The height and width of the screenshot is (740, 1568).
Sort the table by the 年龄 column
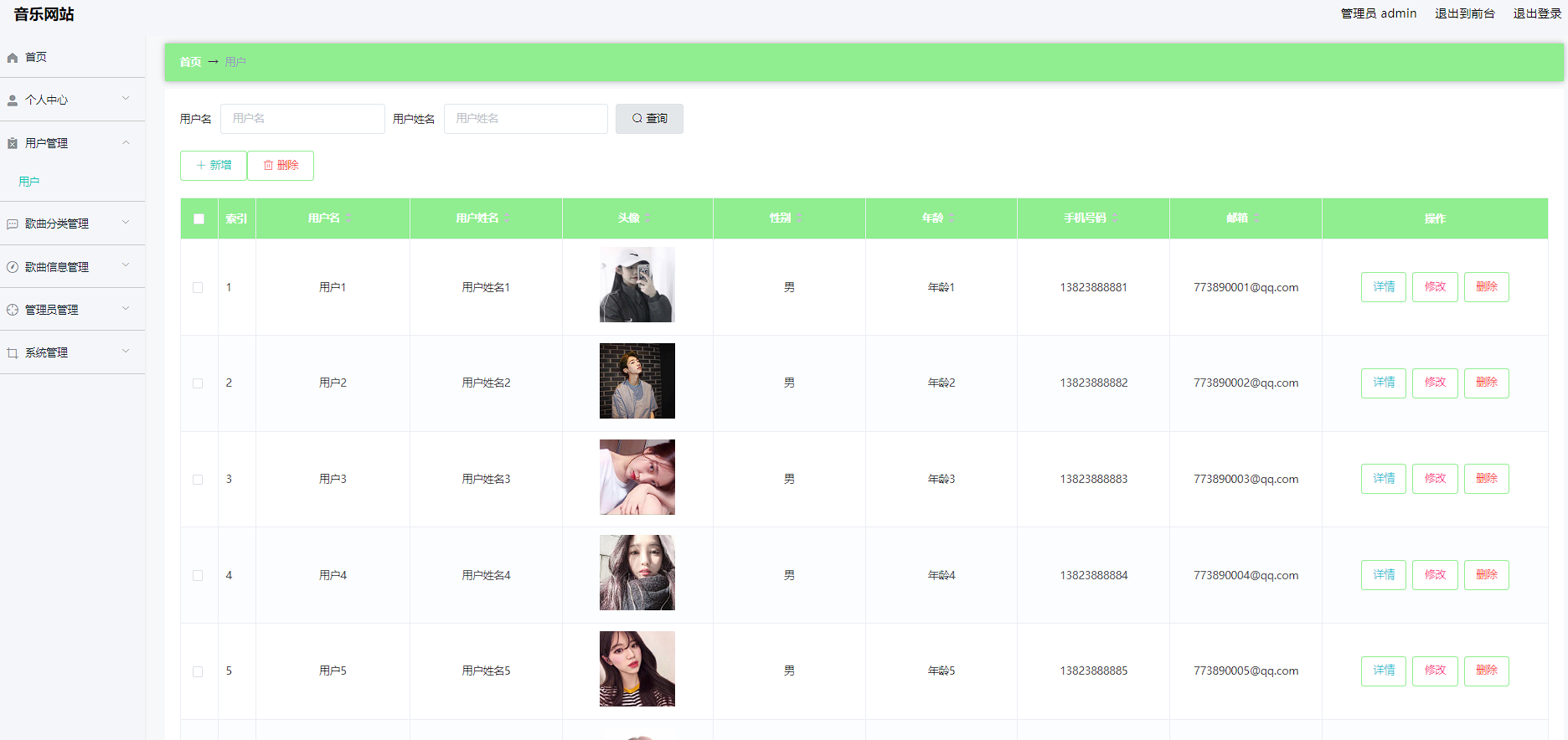[952, 218]
